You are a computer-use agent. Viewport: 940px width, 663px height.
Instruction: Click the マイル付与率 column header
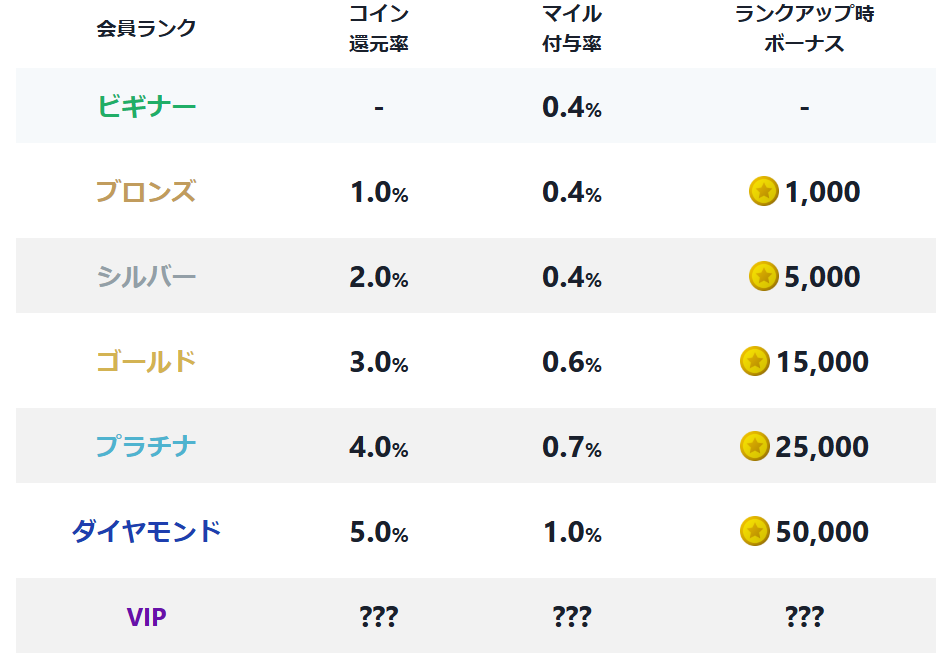tap(572, 28)
